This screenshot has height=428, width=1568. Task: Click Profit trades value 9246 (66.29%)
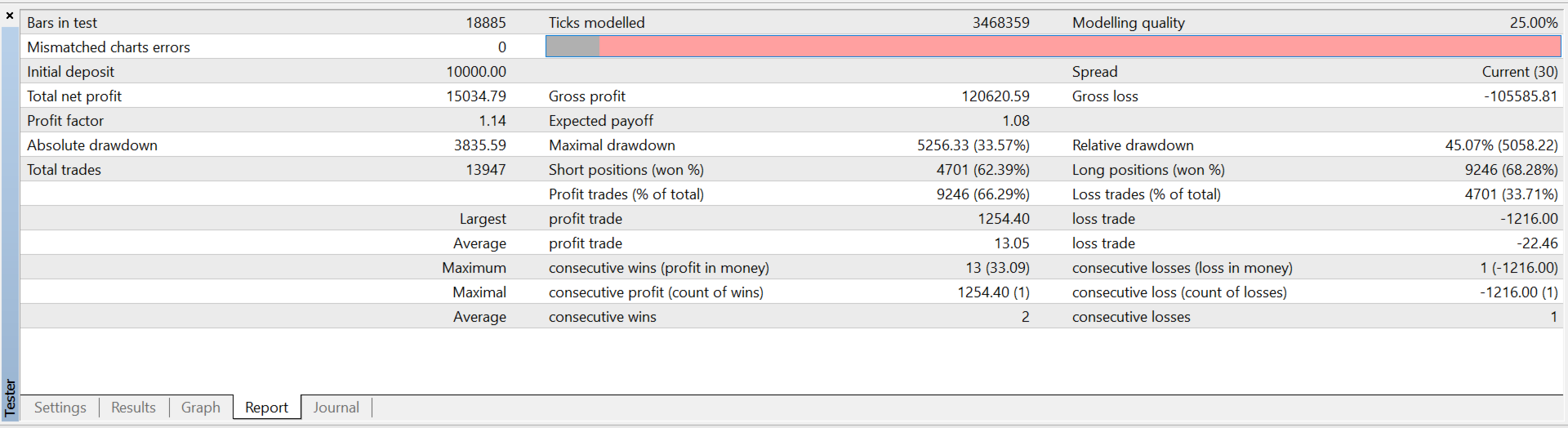[983, 194]
